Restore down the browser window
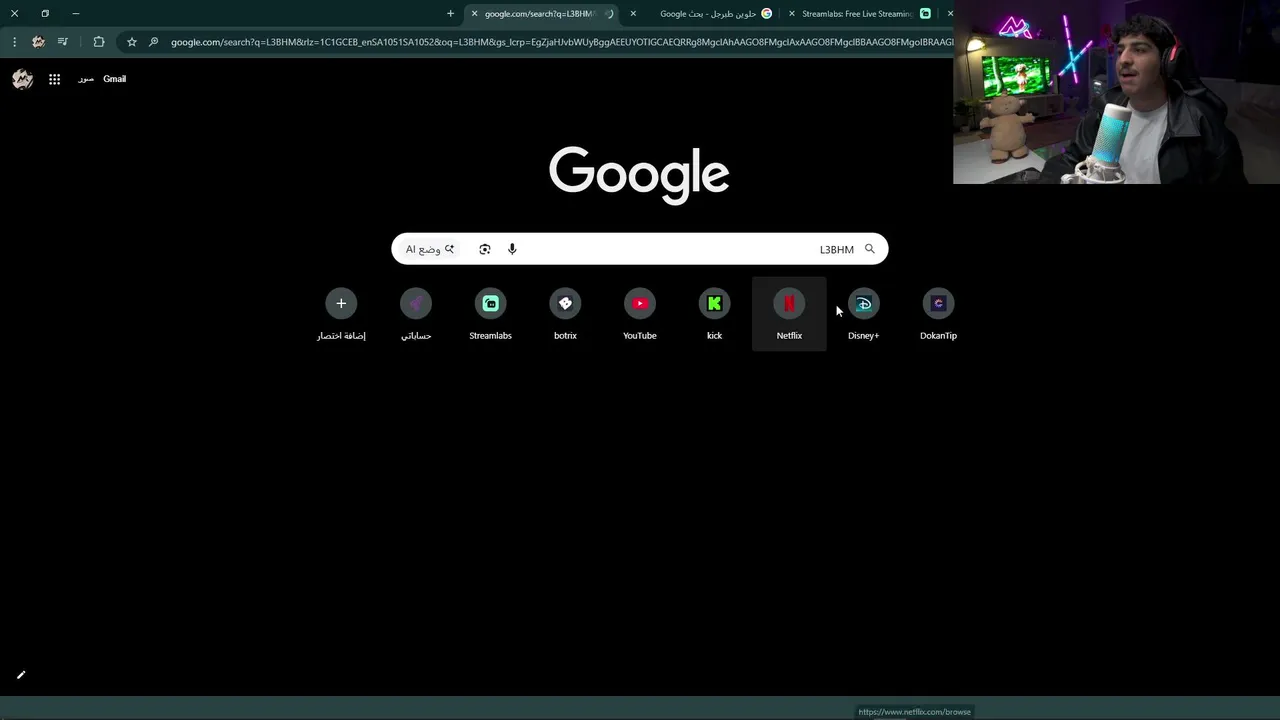 tap(45, 14)
